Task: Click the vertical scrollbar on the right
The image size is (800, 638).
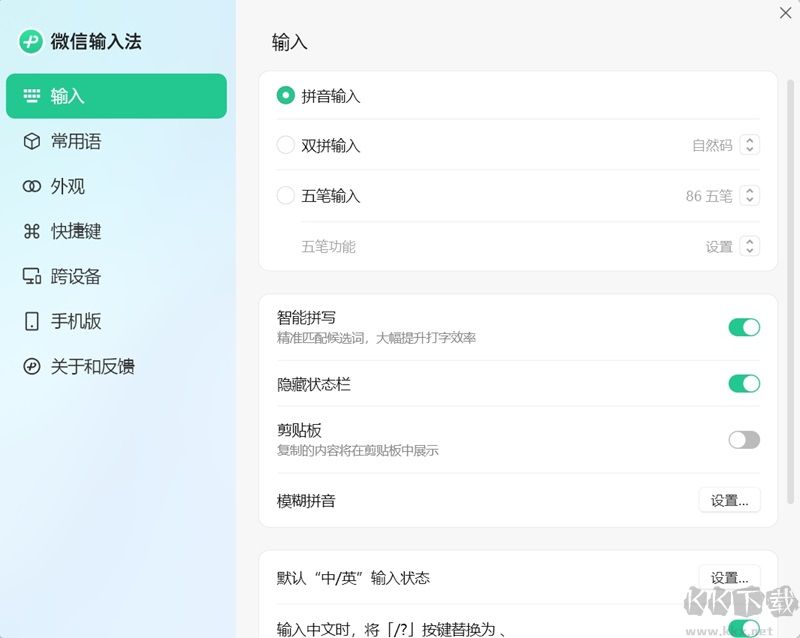Action: 790,291
